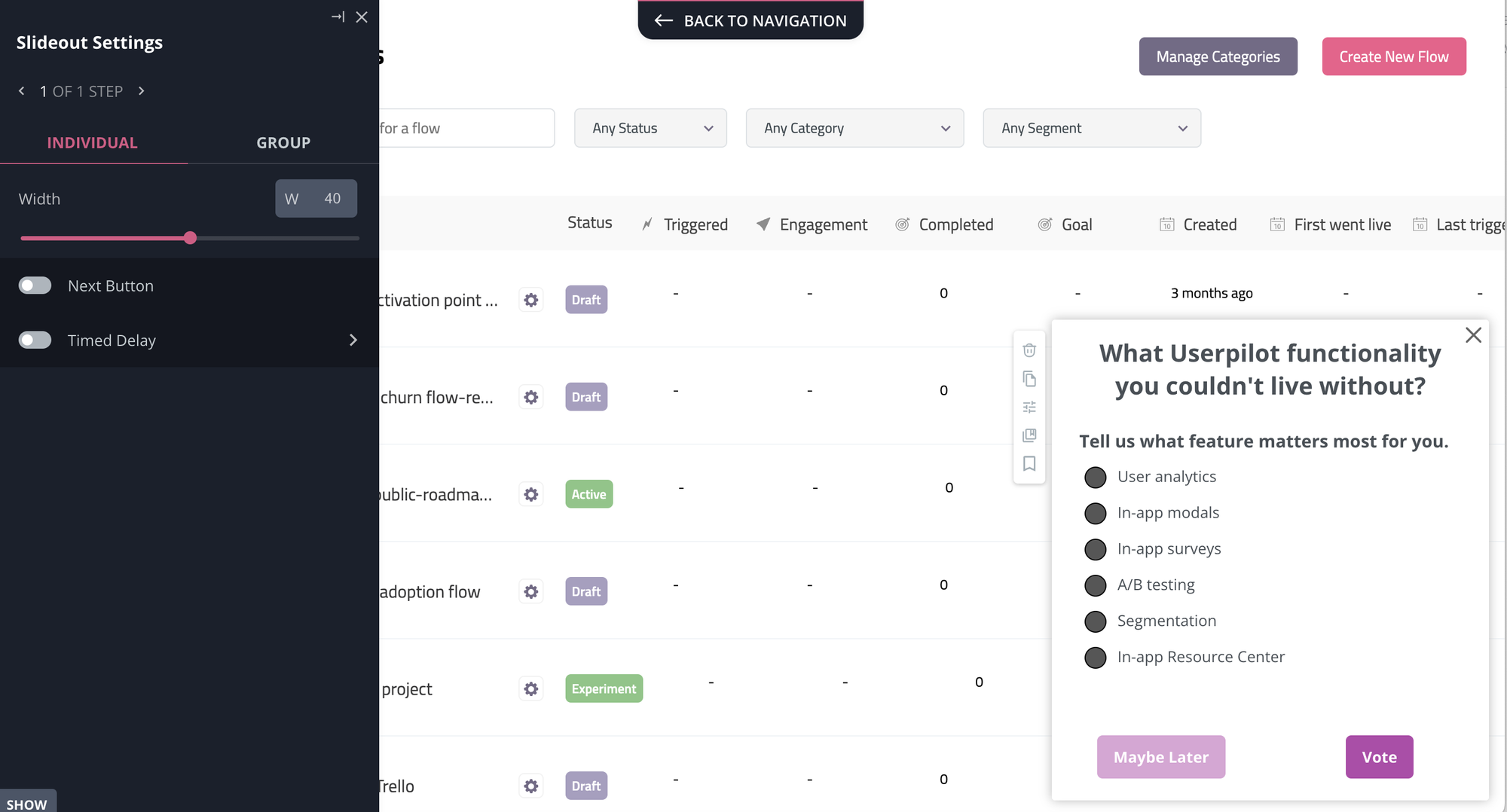Bookmark the flow with the bookmark icon
1507x812 pixels.
tap(1029, 463)
